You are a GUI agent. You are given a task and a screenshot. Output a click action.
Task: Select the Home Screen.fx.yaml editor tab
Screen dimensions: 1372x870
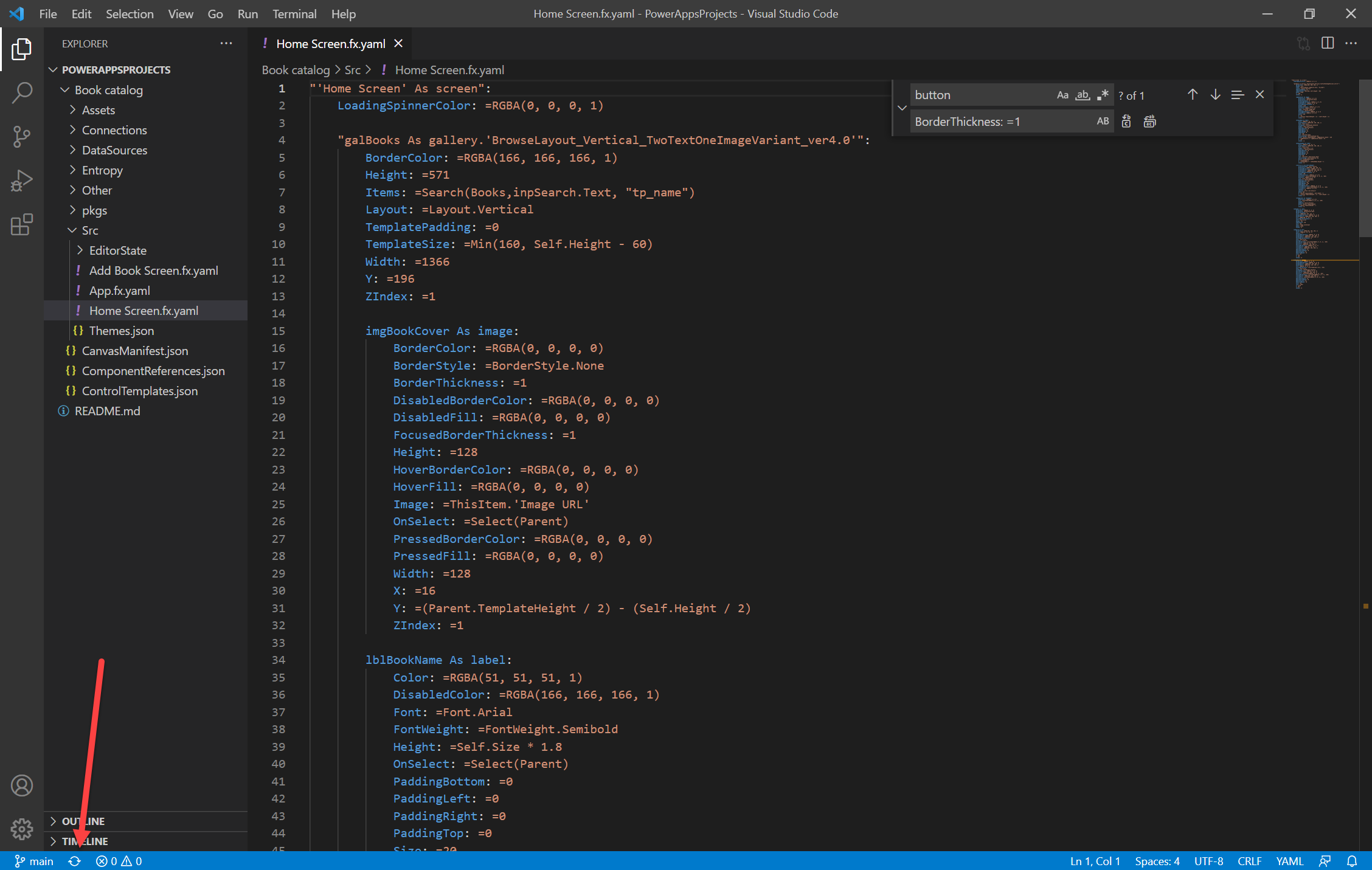pos(330,44)
